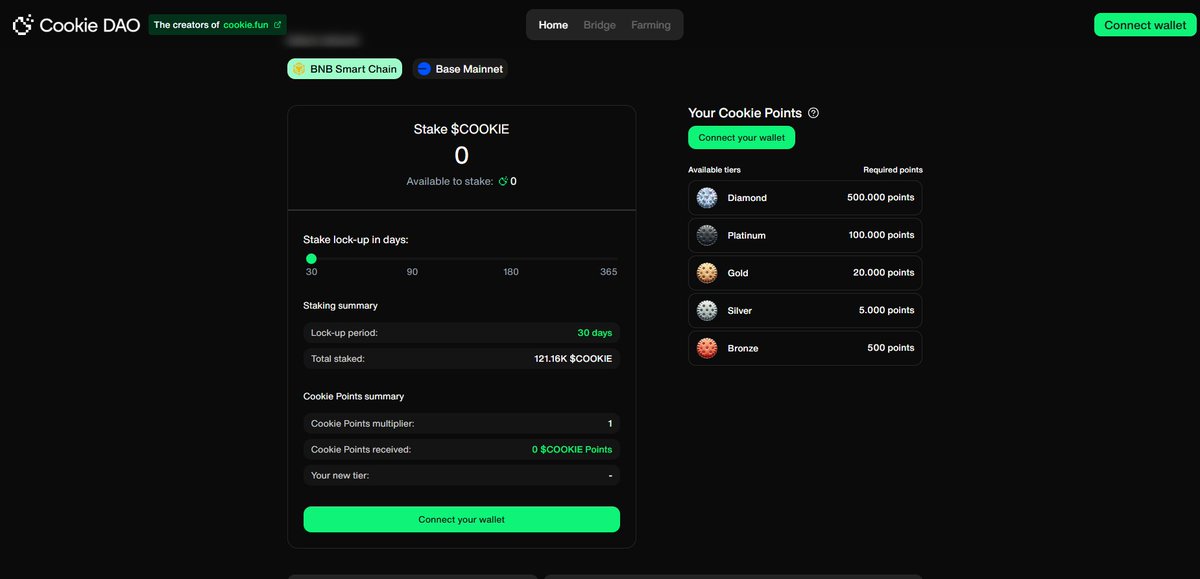Click the '100.000 points' value
1200x579 pixels.
tap(880, 235)
